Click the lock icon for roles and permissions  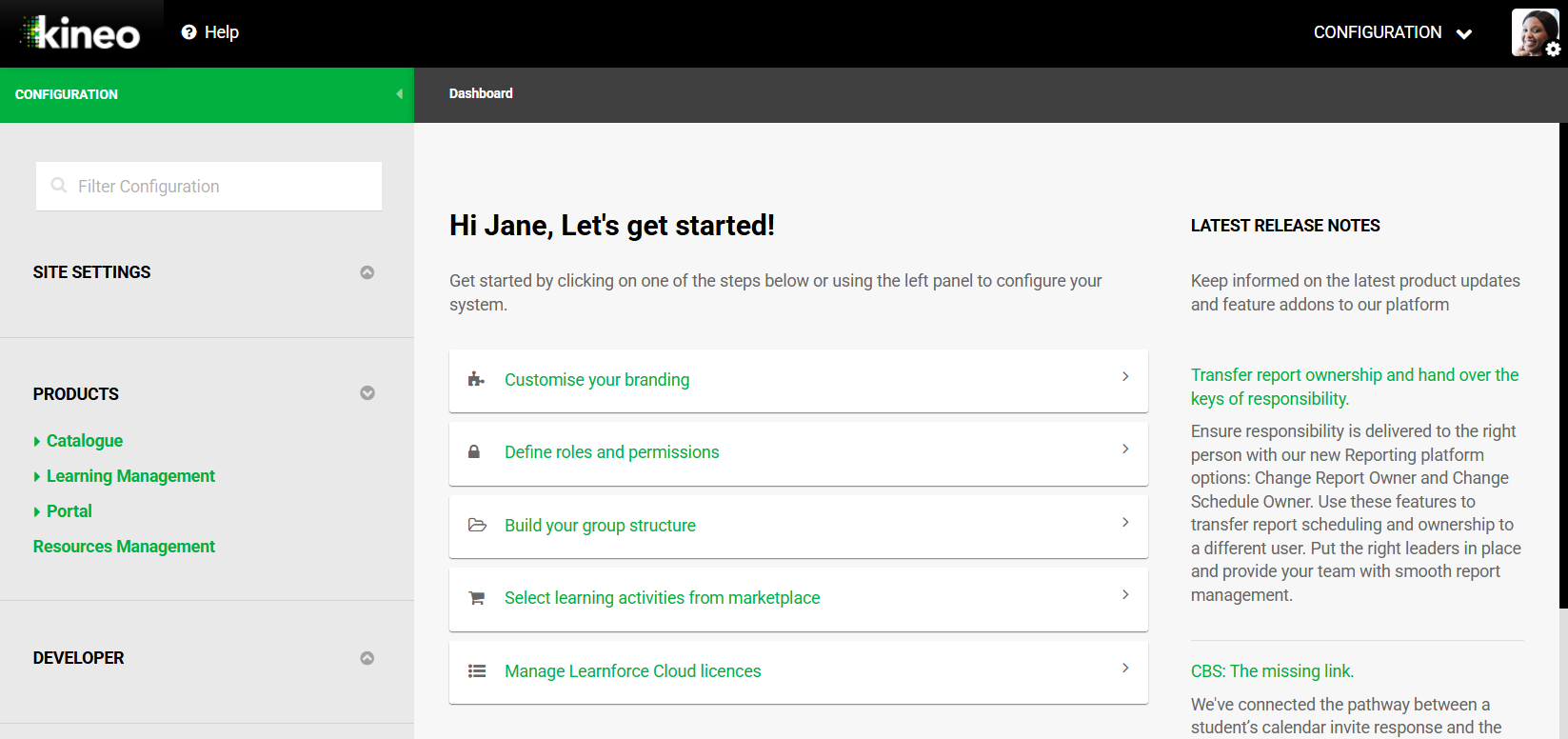pyautogui.click(x=474, y=452)
